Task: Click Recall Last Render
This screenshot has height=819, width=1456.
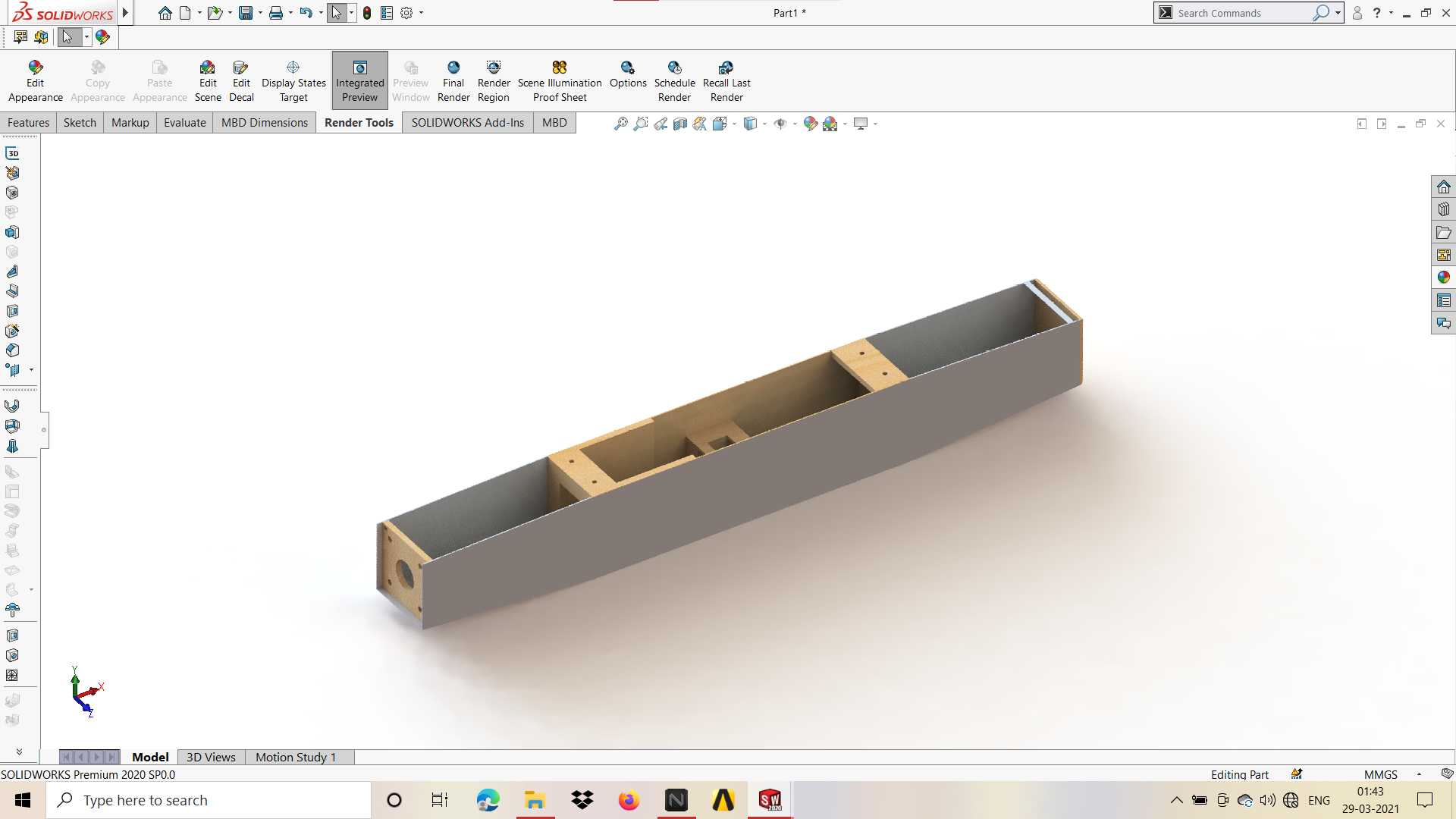Action: pyautogui.click(x=726, y=81)
